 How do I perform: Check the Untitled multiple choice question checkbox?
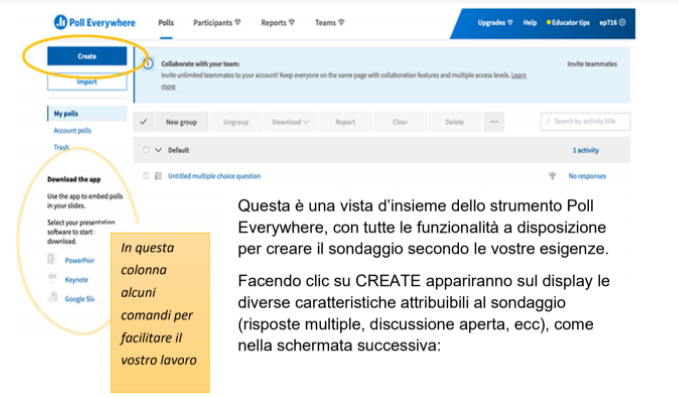click(x=146, y=176)
